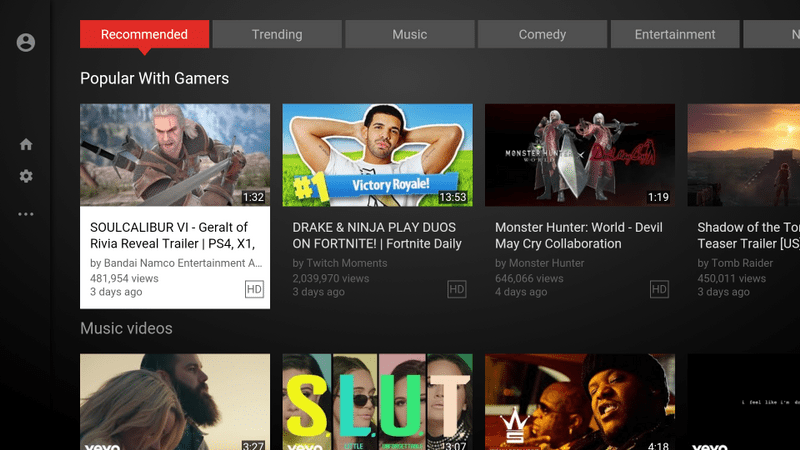Click the 'Music videos' section heading
Viewport: 800px width, 450px height.
(126, 329)
